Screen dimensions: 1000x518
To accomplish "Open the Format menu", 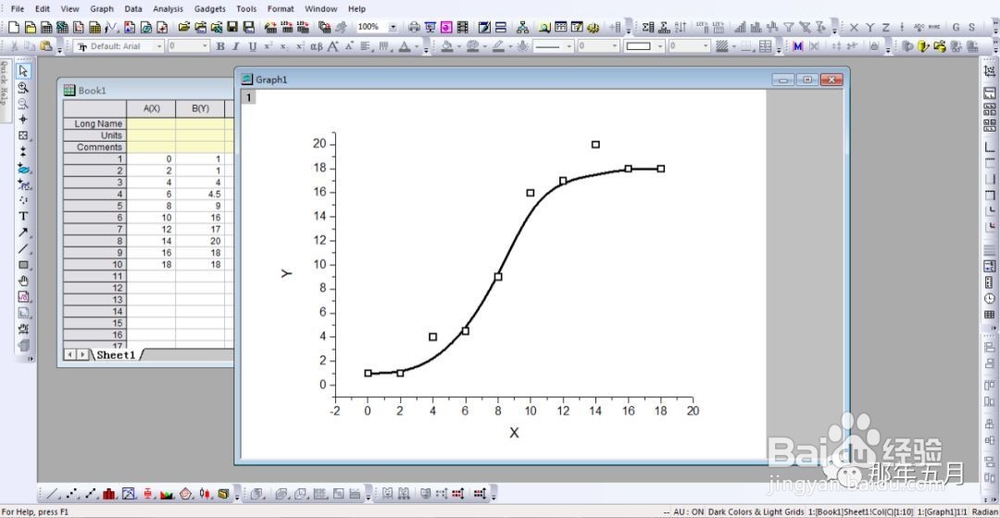I will 281,9.
